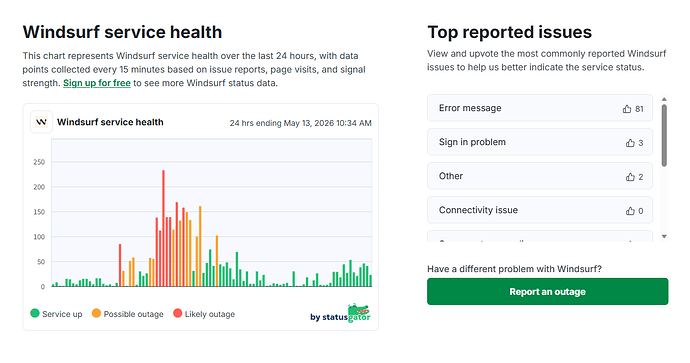Image resolution: width=690 pixels, height=363 pixels.
Task: Click the Possible outage legend label
Action: (133, 314)
